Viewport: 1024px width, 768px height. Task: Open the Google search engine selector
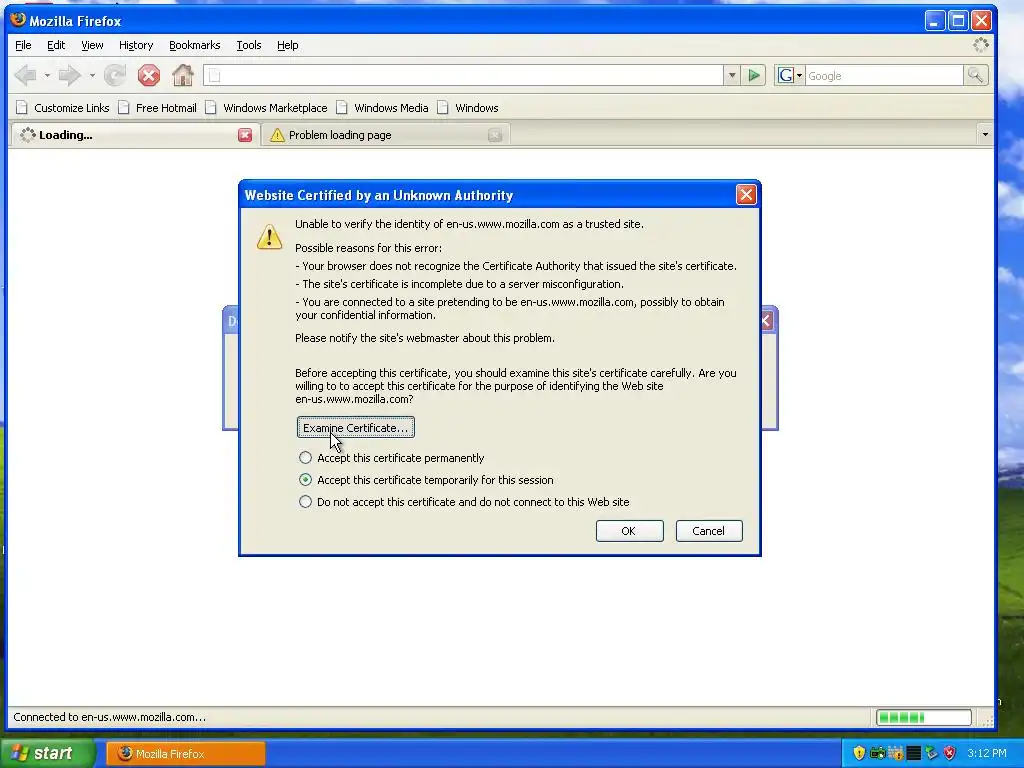pyautogui.click(x=790, y=76)
